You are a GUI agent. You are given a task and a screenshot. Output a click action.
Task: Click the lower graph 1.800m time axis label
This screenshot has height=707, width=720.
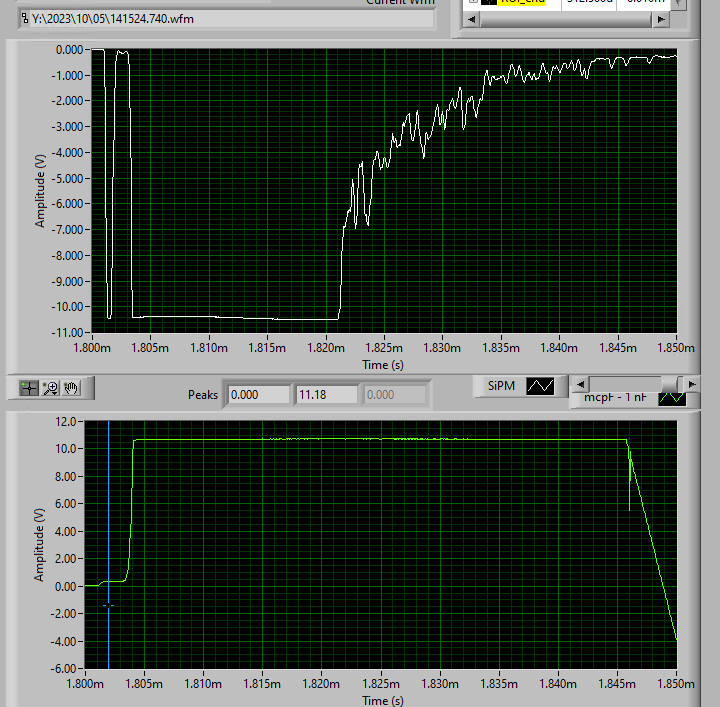[x=85, y=684]
